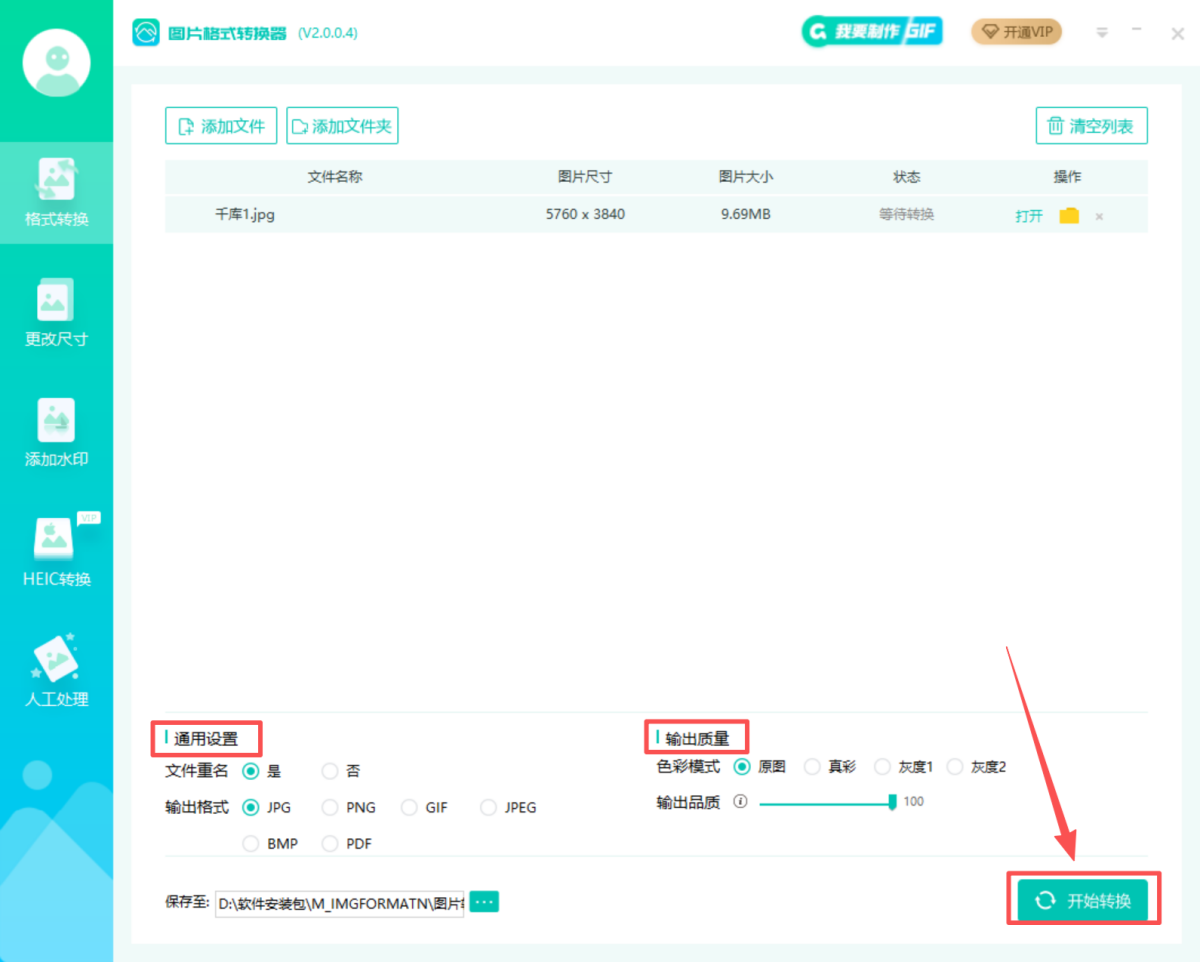Choose PNG as output format
1200x962 pixels.
(x=330, y=807)
